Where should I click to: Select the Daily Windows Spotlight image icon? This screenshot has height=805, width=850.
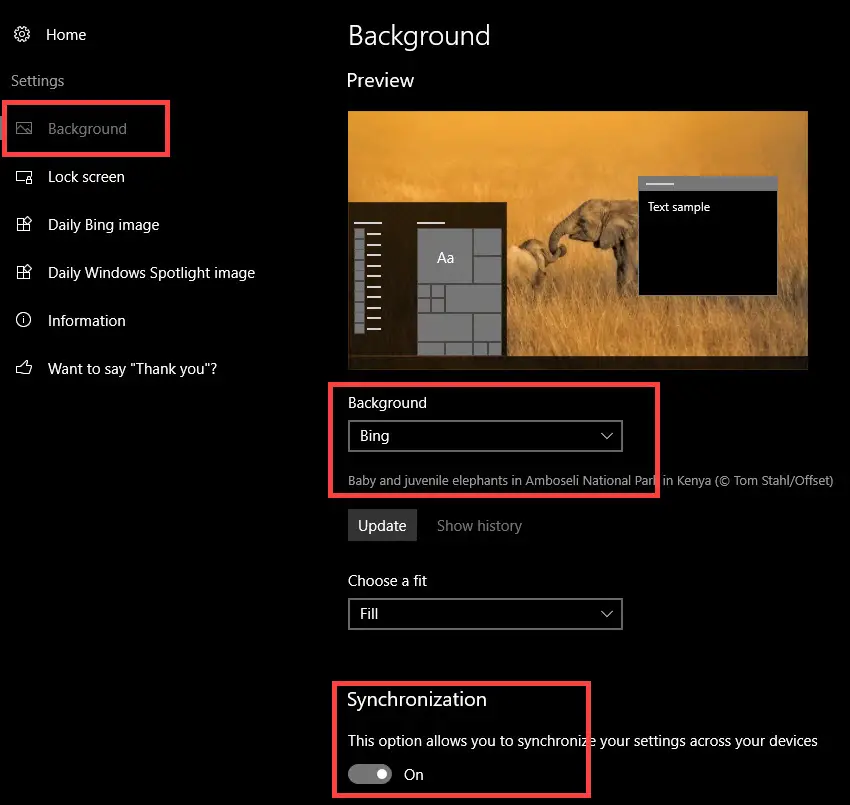[x=23, y=273]
